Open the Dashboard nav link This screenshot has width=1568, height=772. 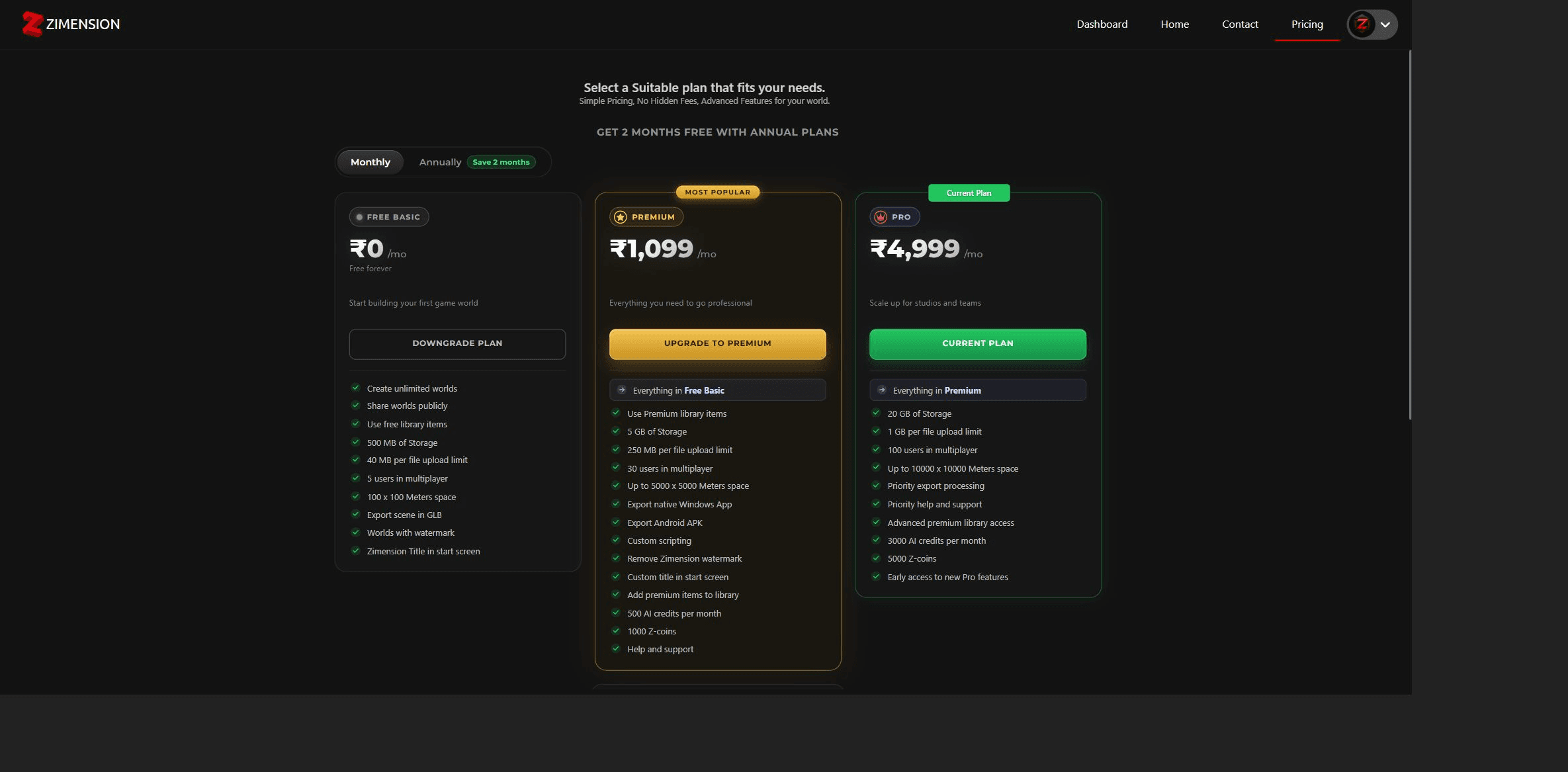point(1102,24)
